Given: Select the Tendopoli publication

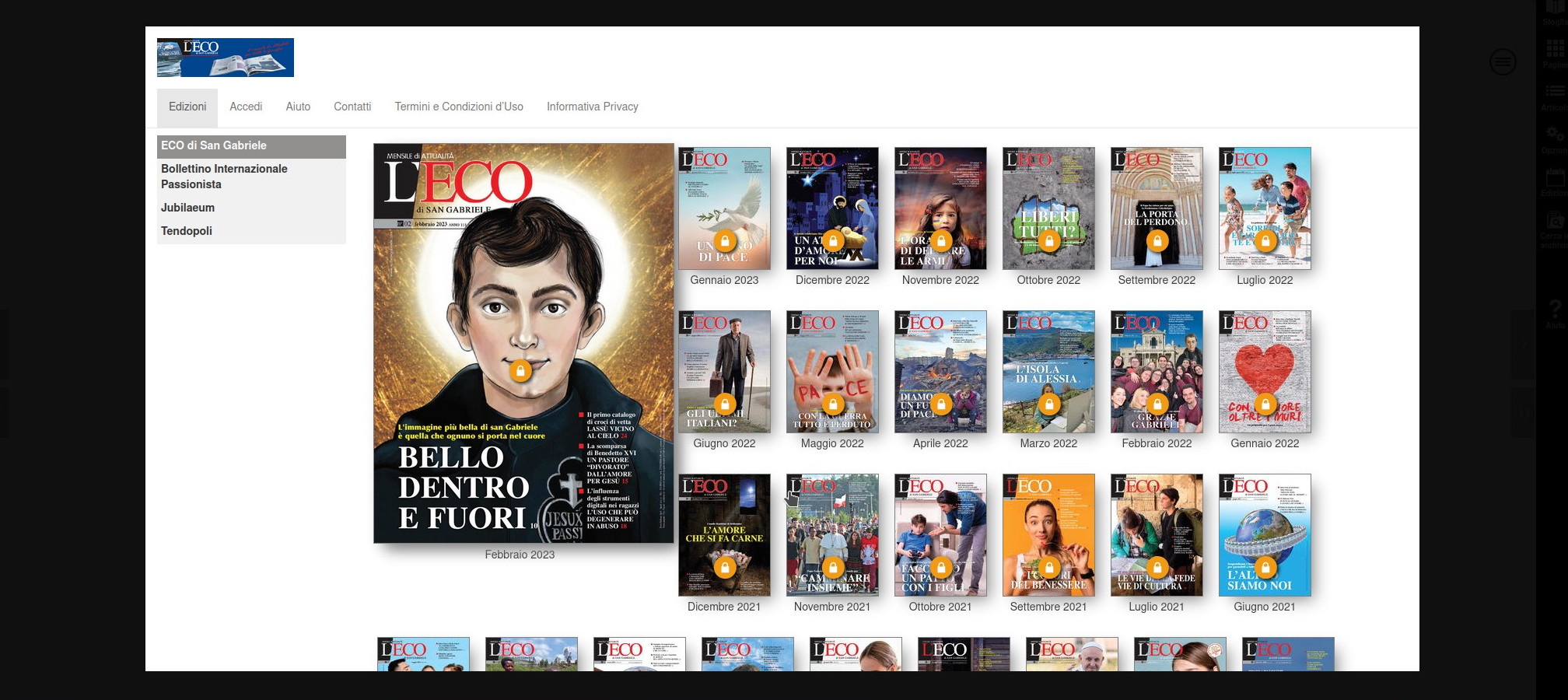Looking at the screenshot, I should pyautogui.click(x=251, y=231).
